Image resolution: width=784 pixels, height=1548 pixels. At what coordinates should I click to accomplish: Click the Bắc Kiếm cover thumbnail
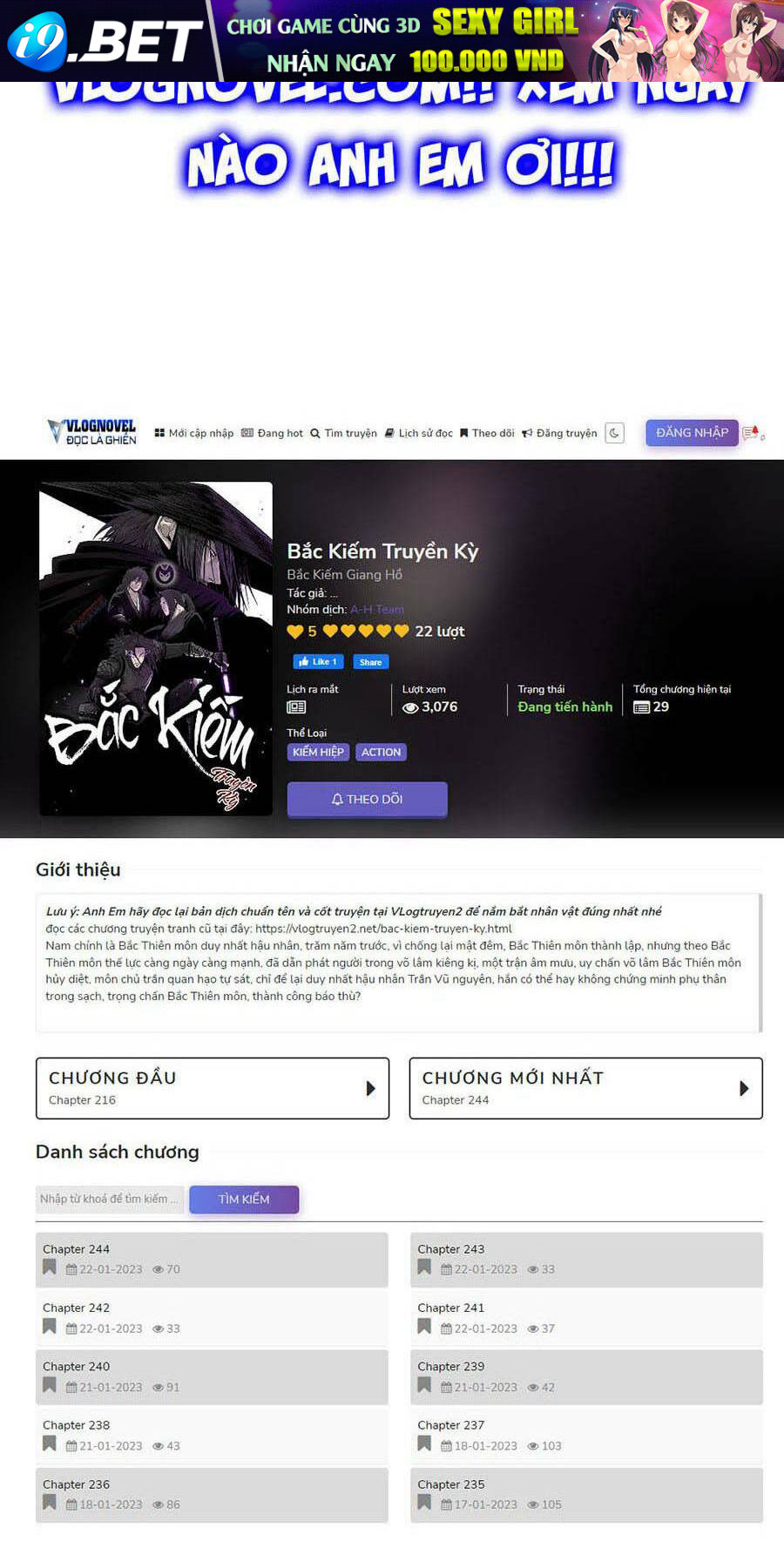[156, 649]
